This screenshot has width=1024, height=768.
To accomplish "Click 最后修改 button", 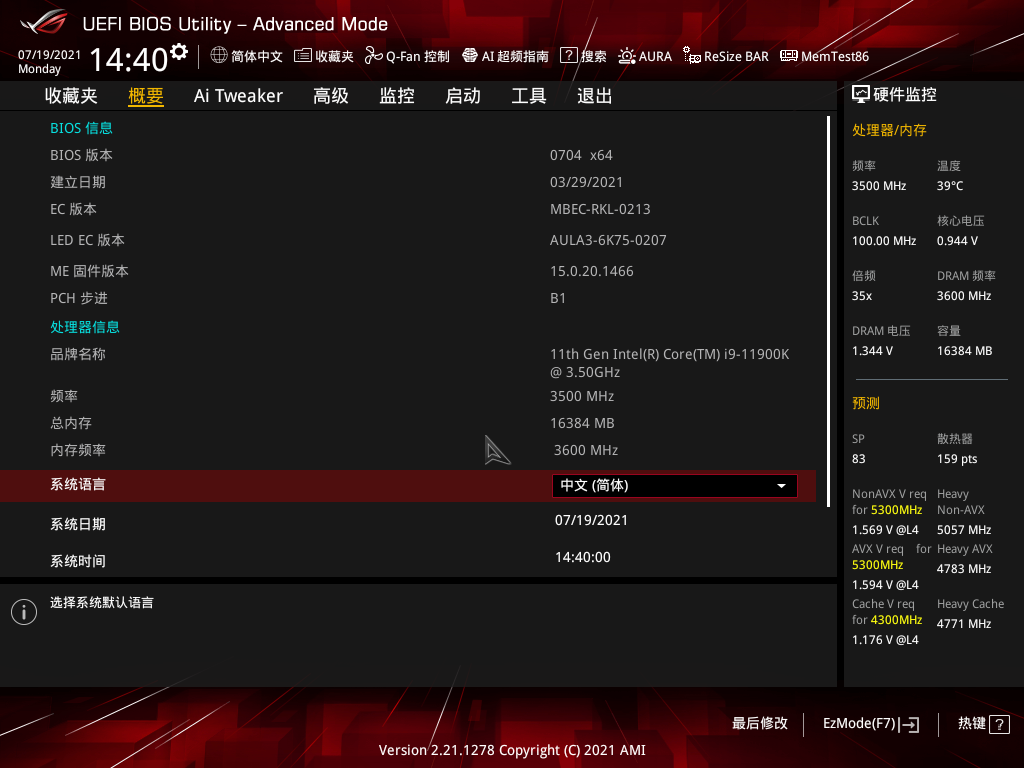I will 760,724.
